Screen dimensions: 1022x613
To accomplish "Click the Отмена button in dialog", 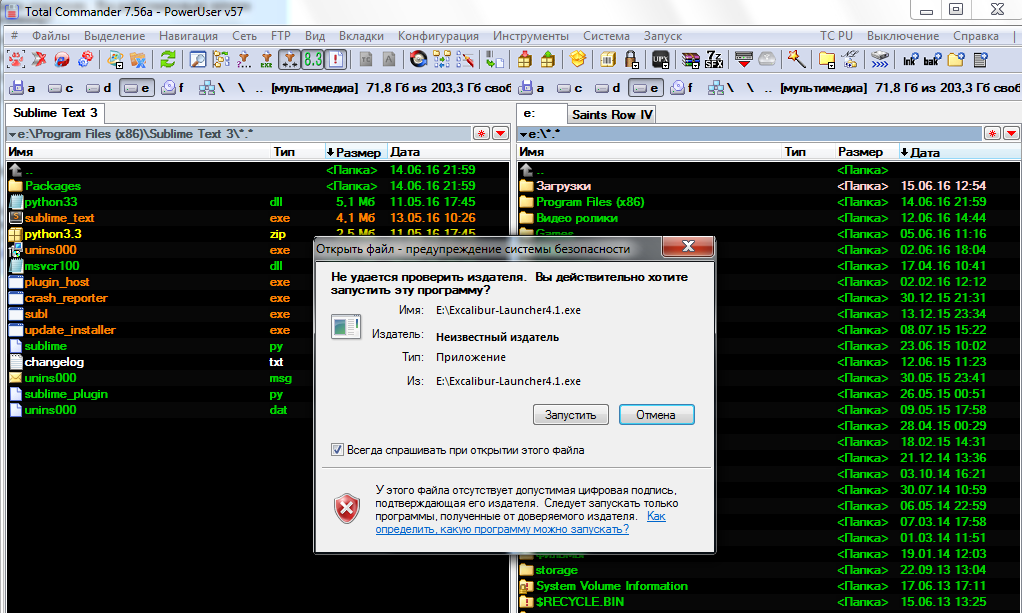I will tap(656, 415).
